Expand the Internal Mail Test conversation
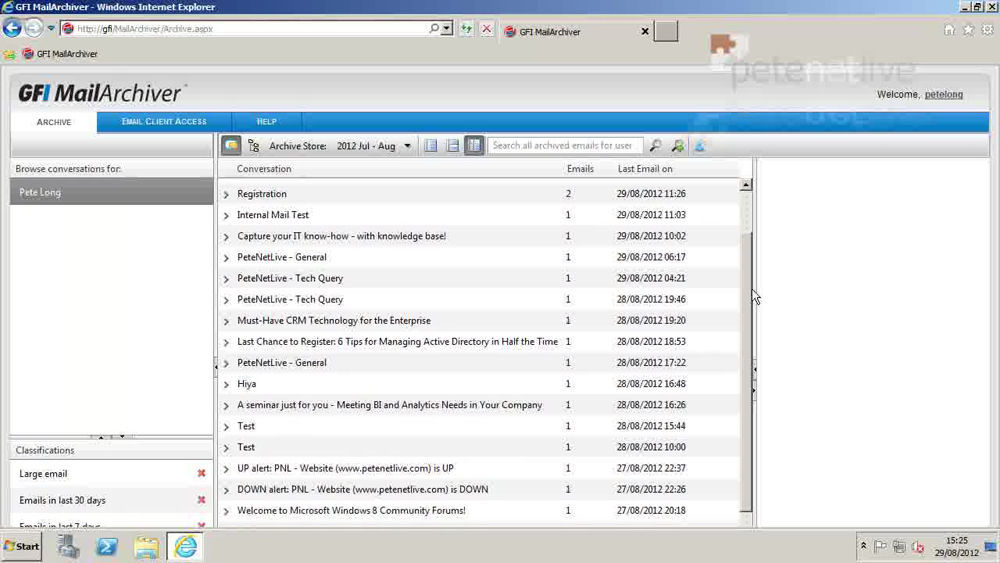This screenshot has height=563, width=1000. [226, 216]
